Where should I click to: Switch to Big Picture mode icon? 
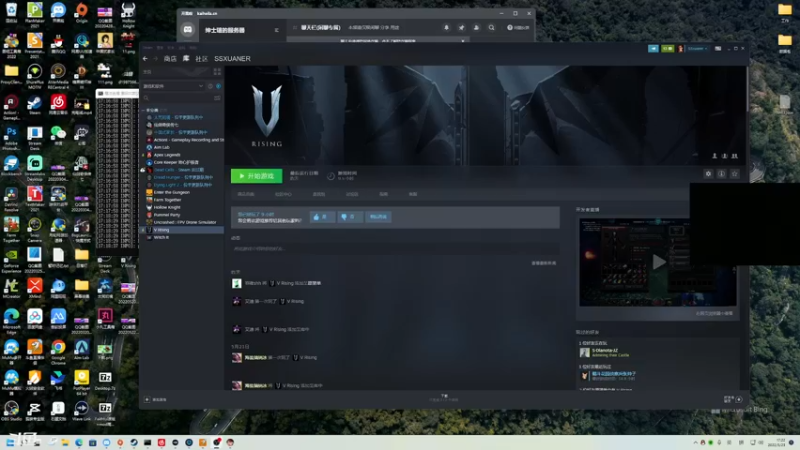click(718, 48)
